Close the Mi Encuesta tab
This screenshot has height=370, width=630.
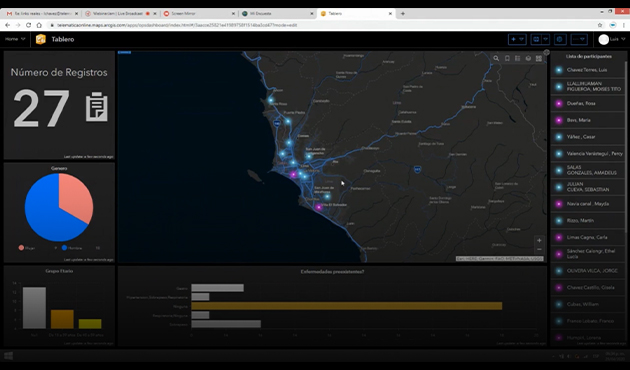coord(312,13)
